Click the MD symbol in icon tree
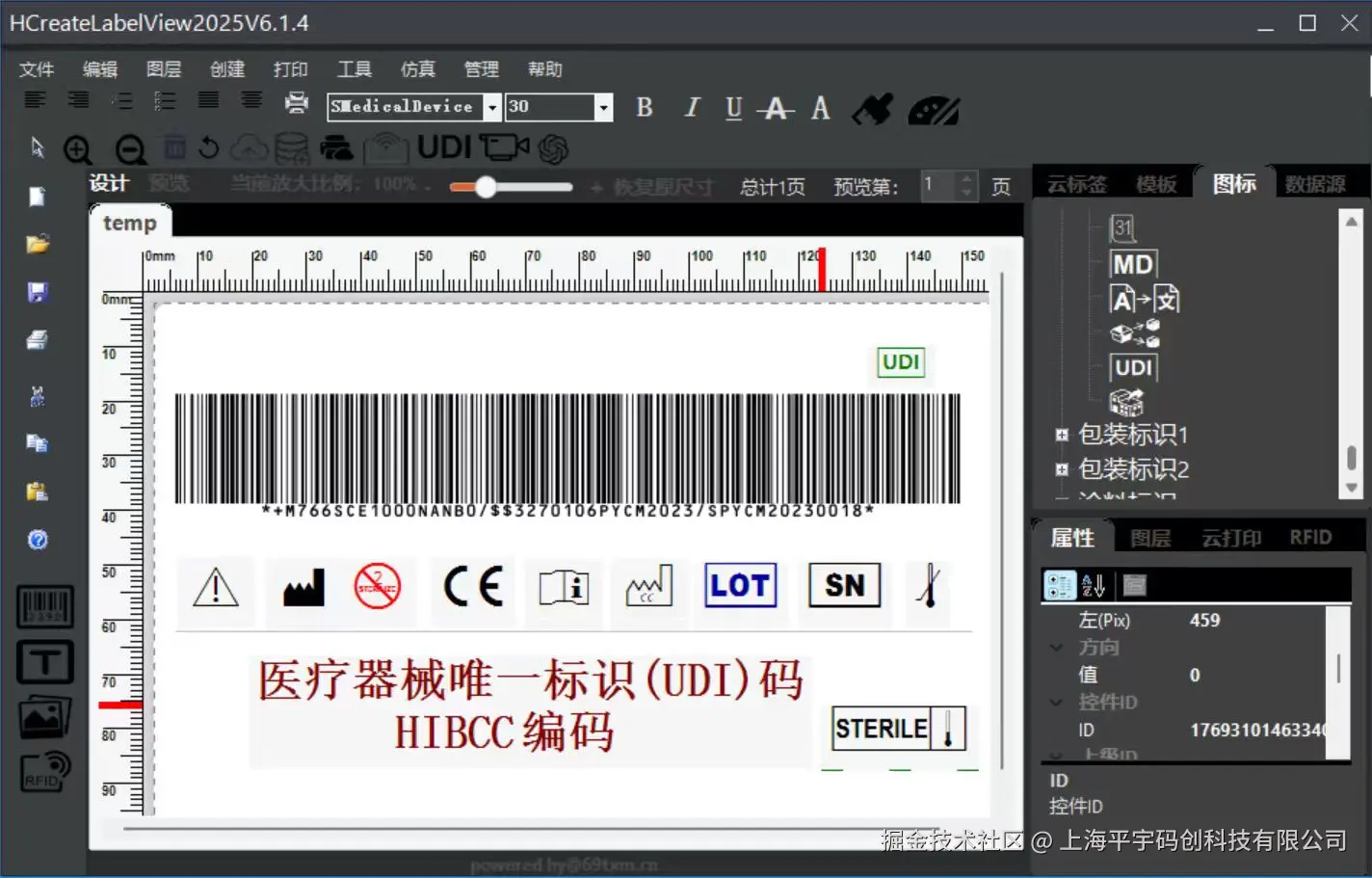 click(x=1133, y=264)
